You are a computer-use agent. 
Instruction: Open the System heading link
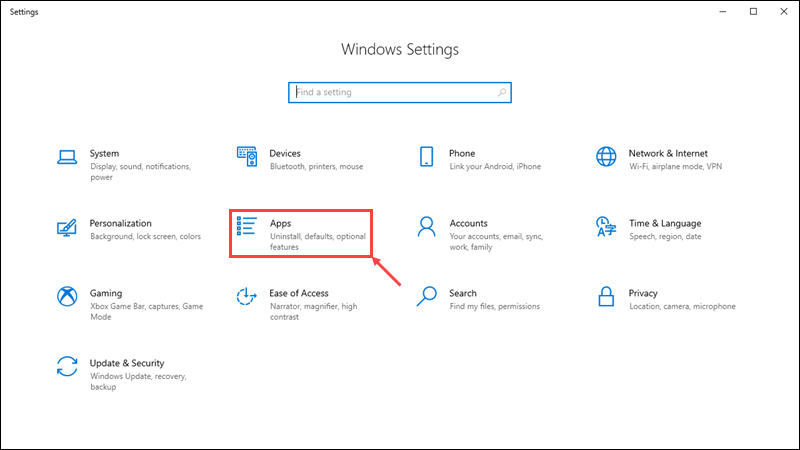(x=104, y=154)
